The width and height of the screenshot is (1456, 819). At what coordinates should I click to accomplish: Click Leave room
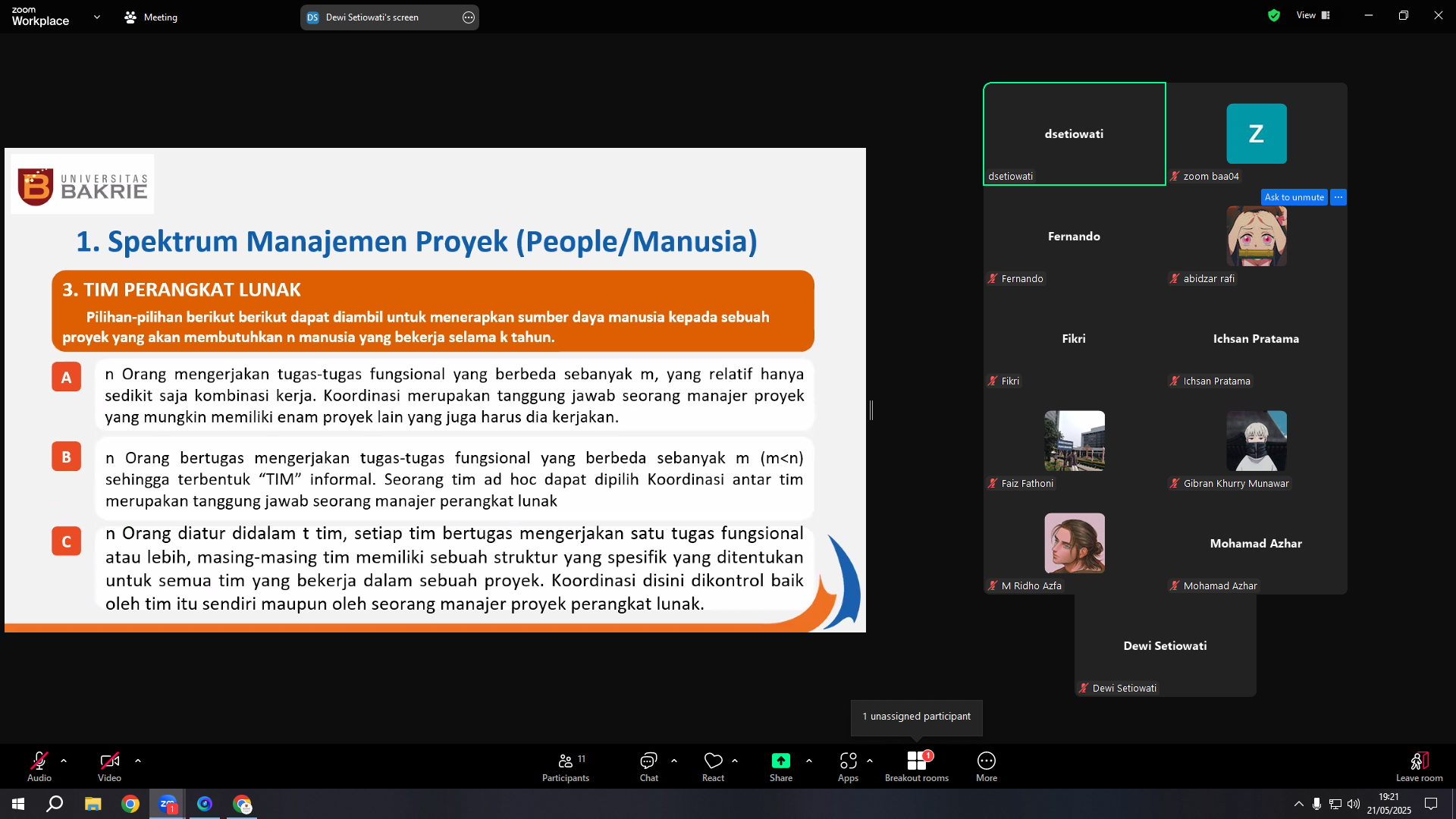coord(1420,766)
